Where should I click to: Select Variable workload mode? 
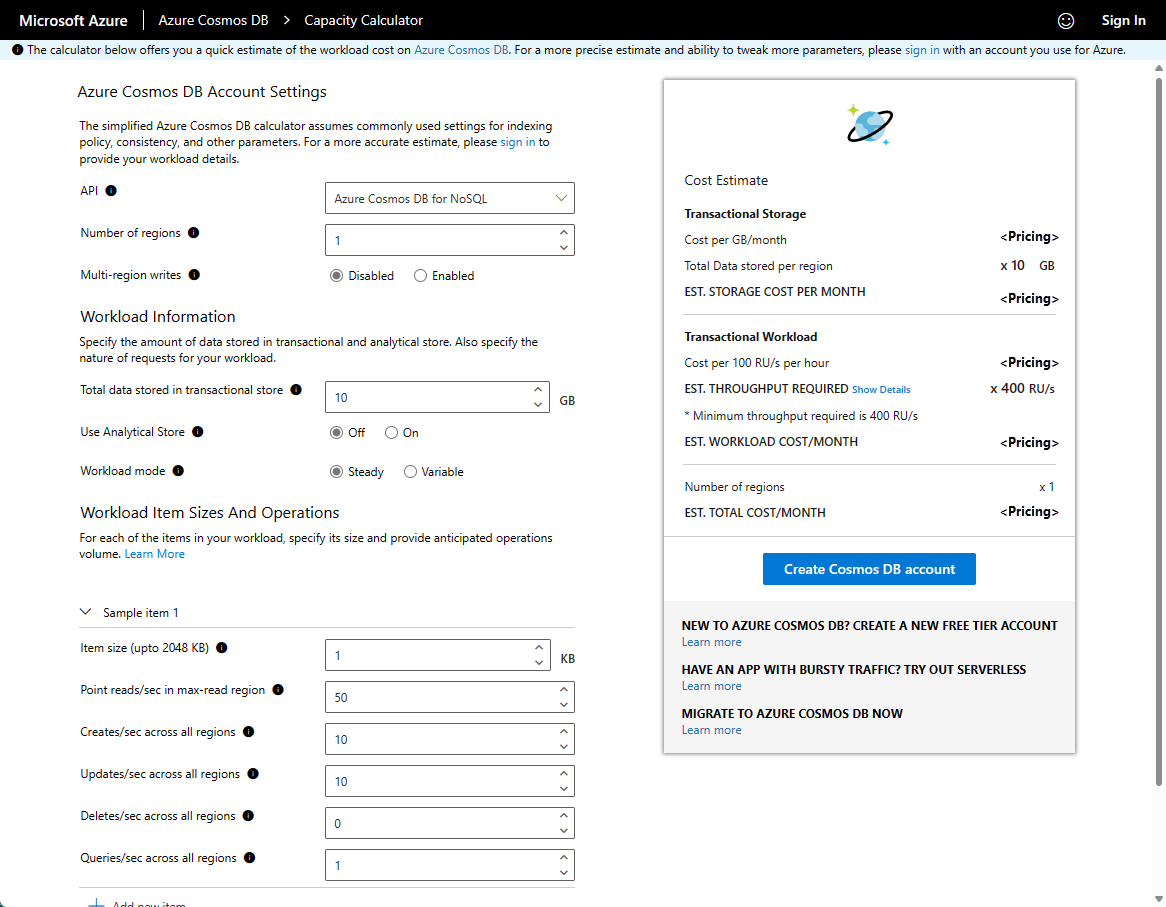click(410, 471)
